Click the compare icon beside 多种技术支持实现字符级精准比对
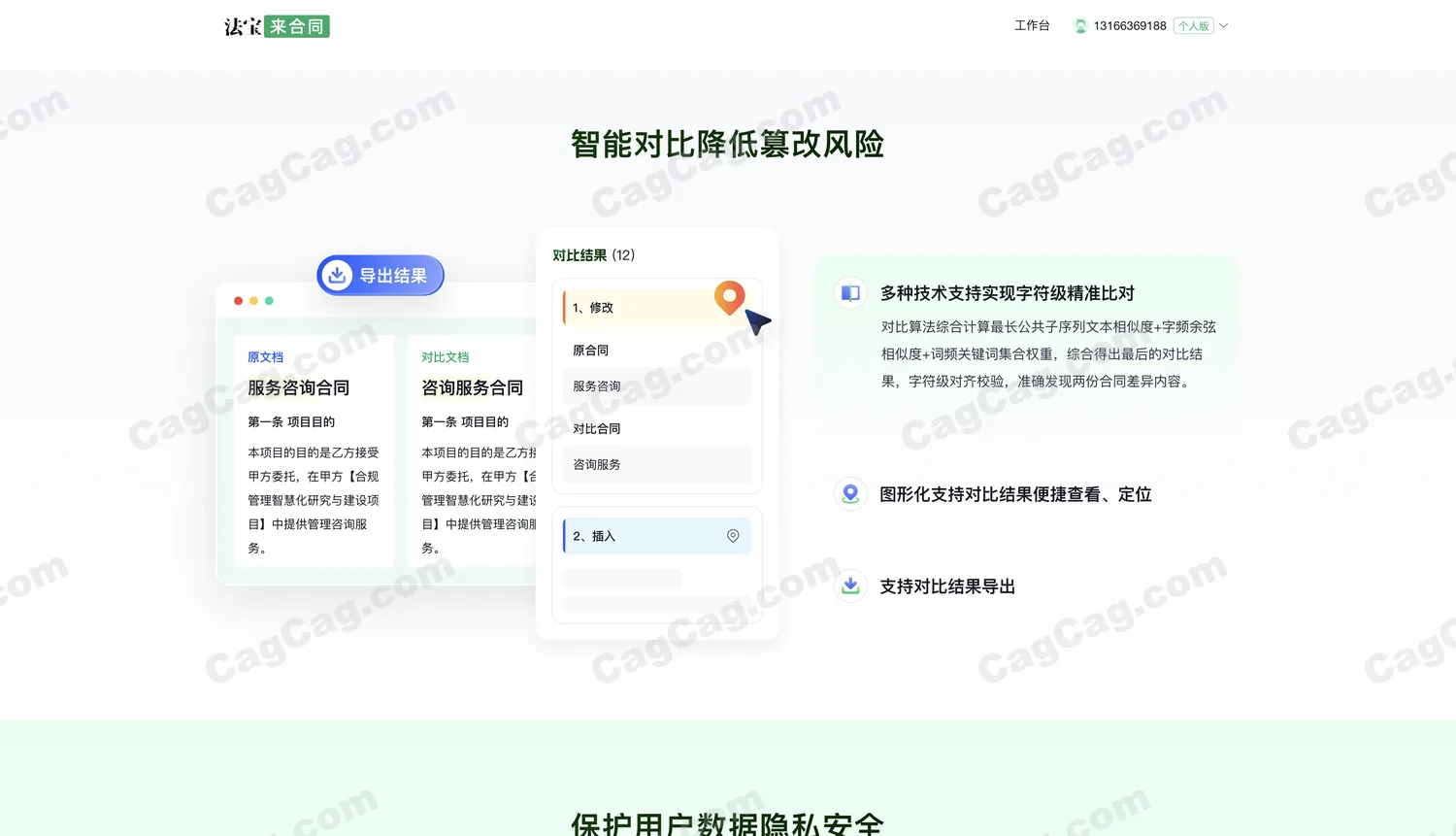The height and width of the screenshot is (836, 1456). click(850, 293)
